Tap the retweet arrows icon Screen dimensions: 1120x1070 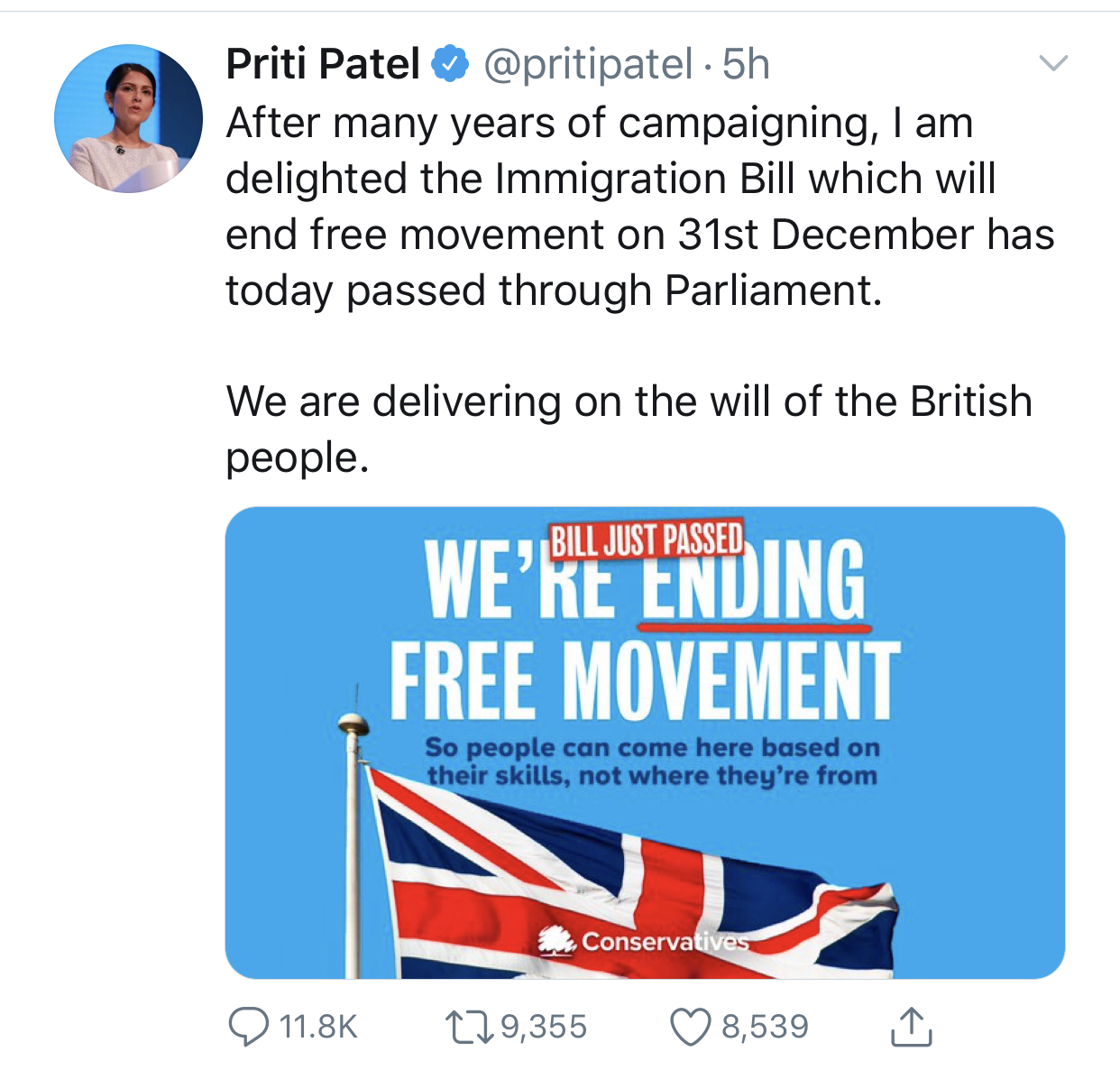pos(469,1027)
